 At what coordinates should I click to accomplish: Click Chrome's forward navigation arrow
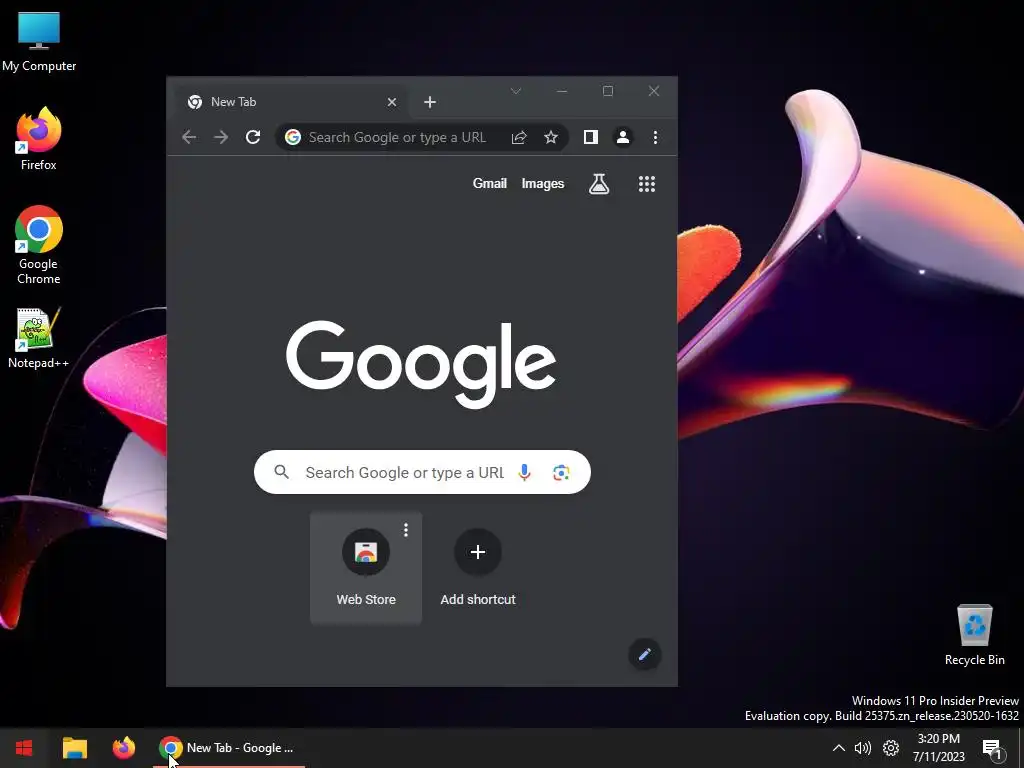[x=221, y=137]
